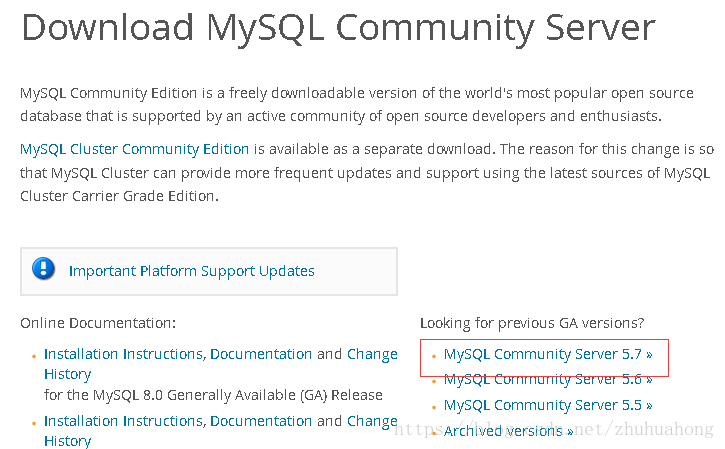Open the Archived versions link
Screen dimensions: 725x449
click(x=508, y=431)
